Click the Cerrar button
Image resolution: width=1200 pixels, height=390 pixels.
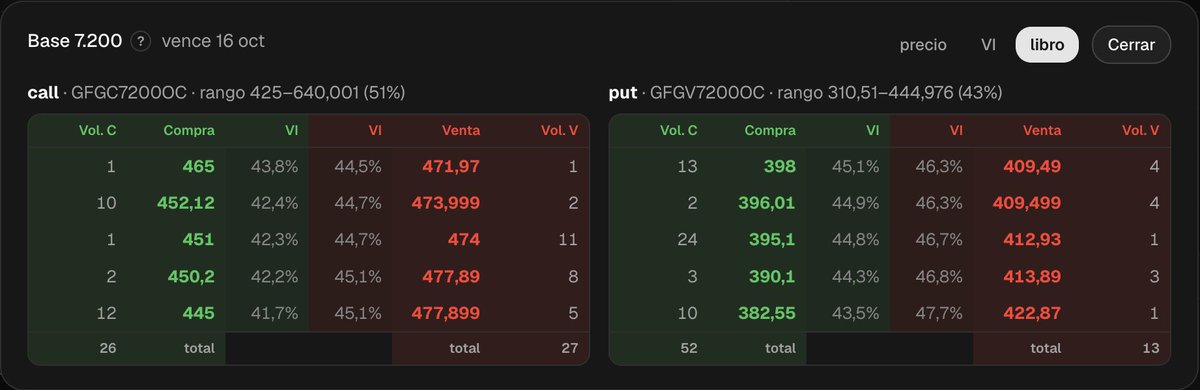[1131, 44]
